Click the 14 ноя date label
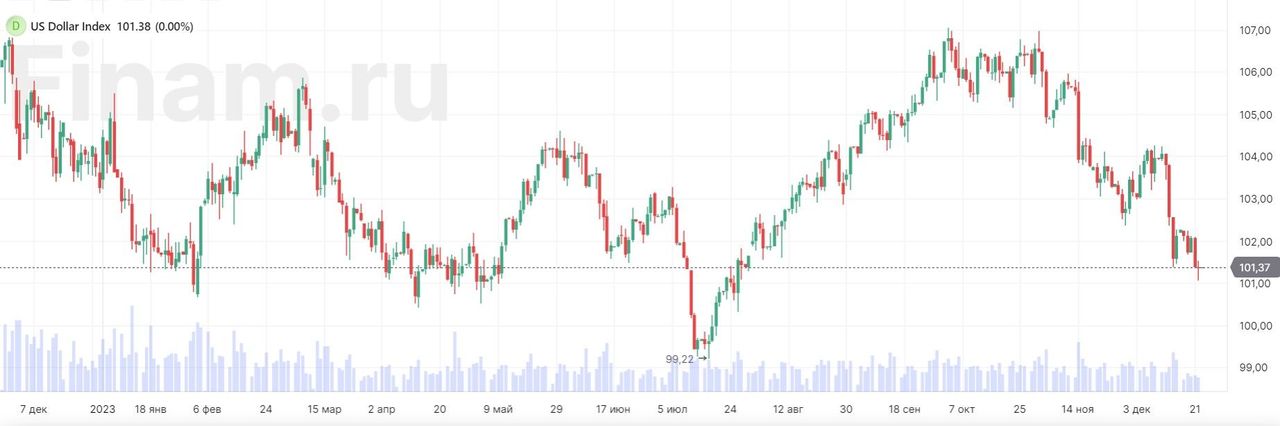The height and width of the screenshot is (426, 1280). [1078, 410]
